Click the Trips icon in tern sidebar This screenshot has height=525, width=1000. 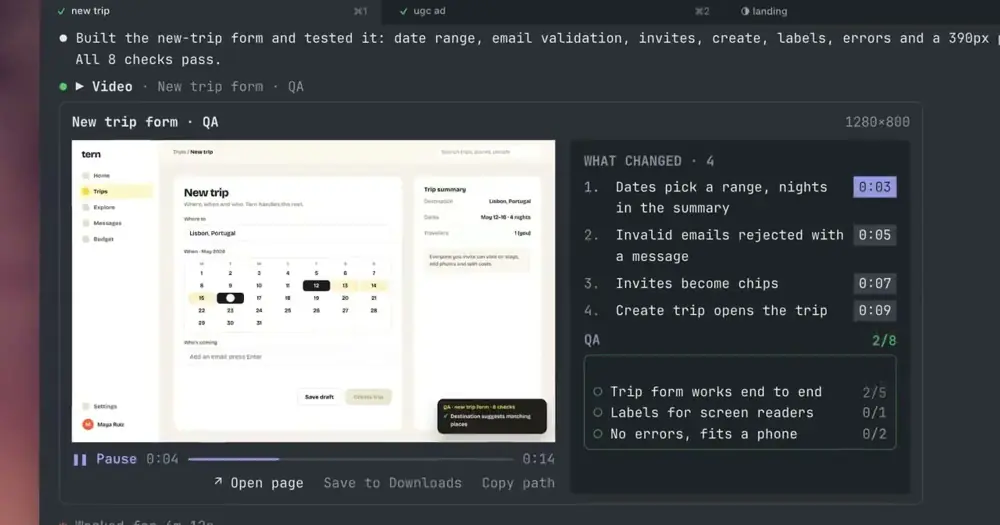(85, 191)
